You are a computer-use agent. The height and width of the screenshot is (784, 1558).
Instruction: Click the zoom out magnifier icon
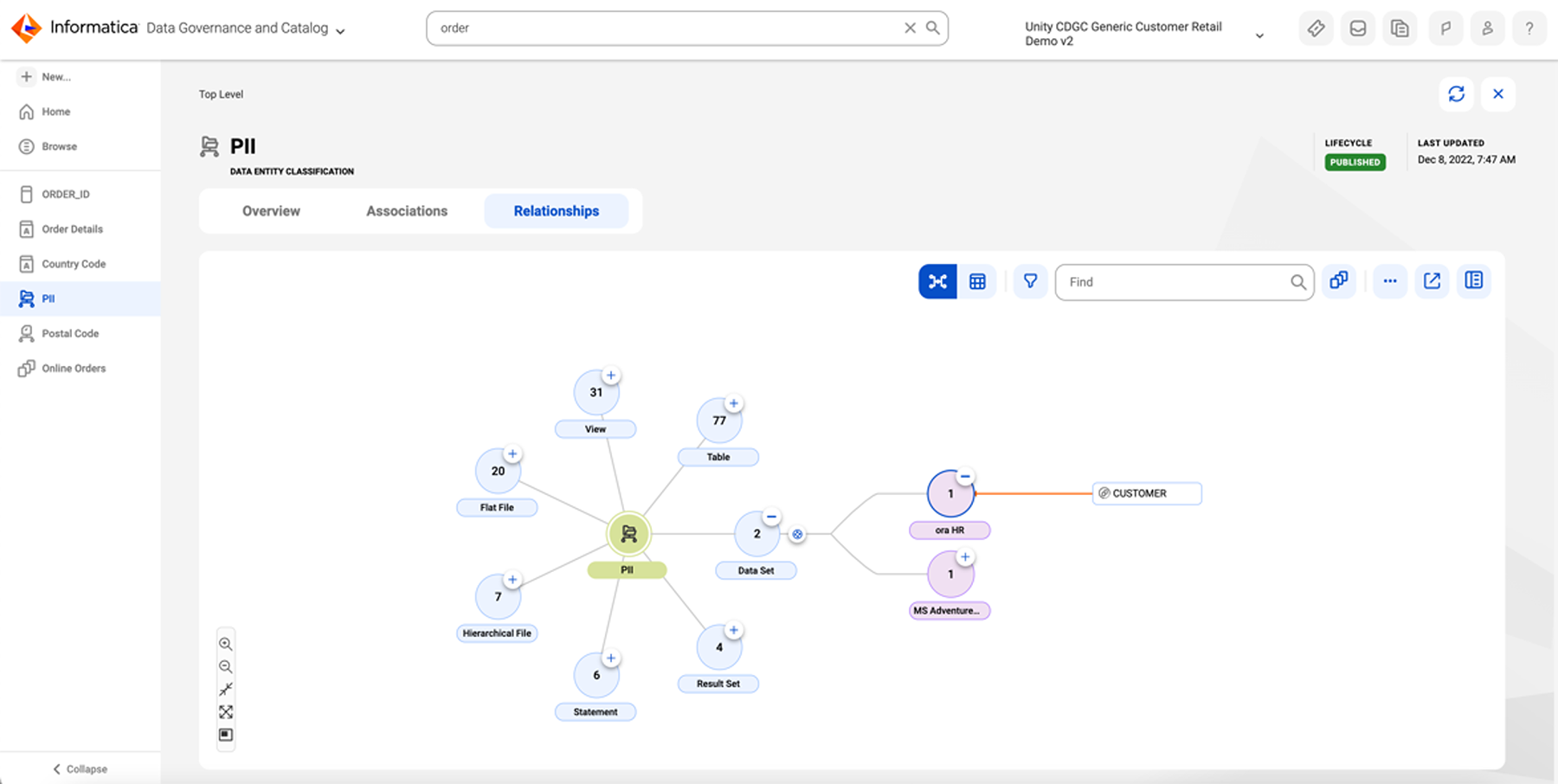[x=226, y=666]
